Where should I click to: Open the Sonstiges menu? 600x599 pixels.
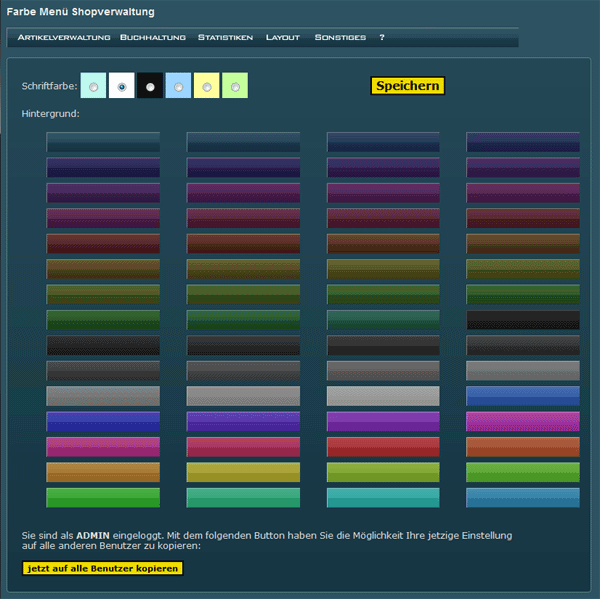340,38
